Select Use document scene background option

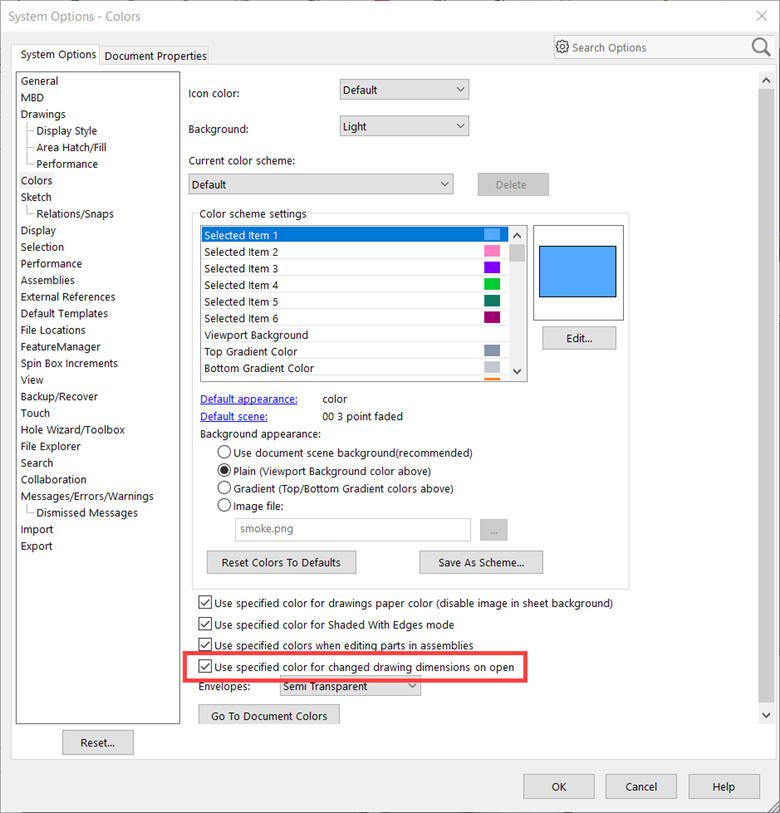click(224, 452)
